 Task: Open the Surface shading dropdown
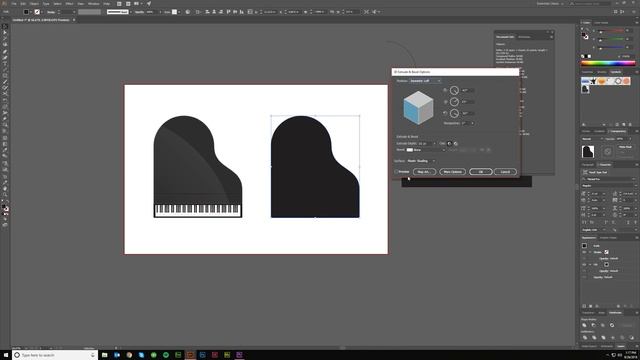(421, 161)
